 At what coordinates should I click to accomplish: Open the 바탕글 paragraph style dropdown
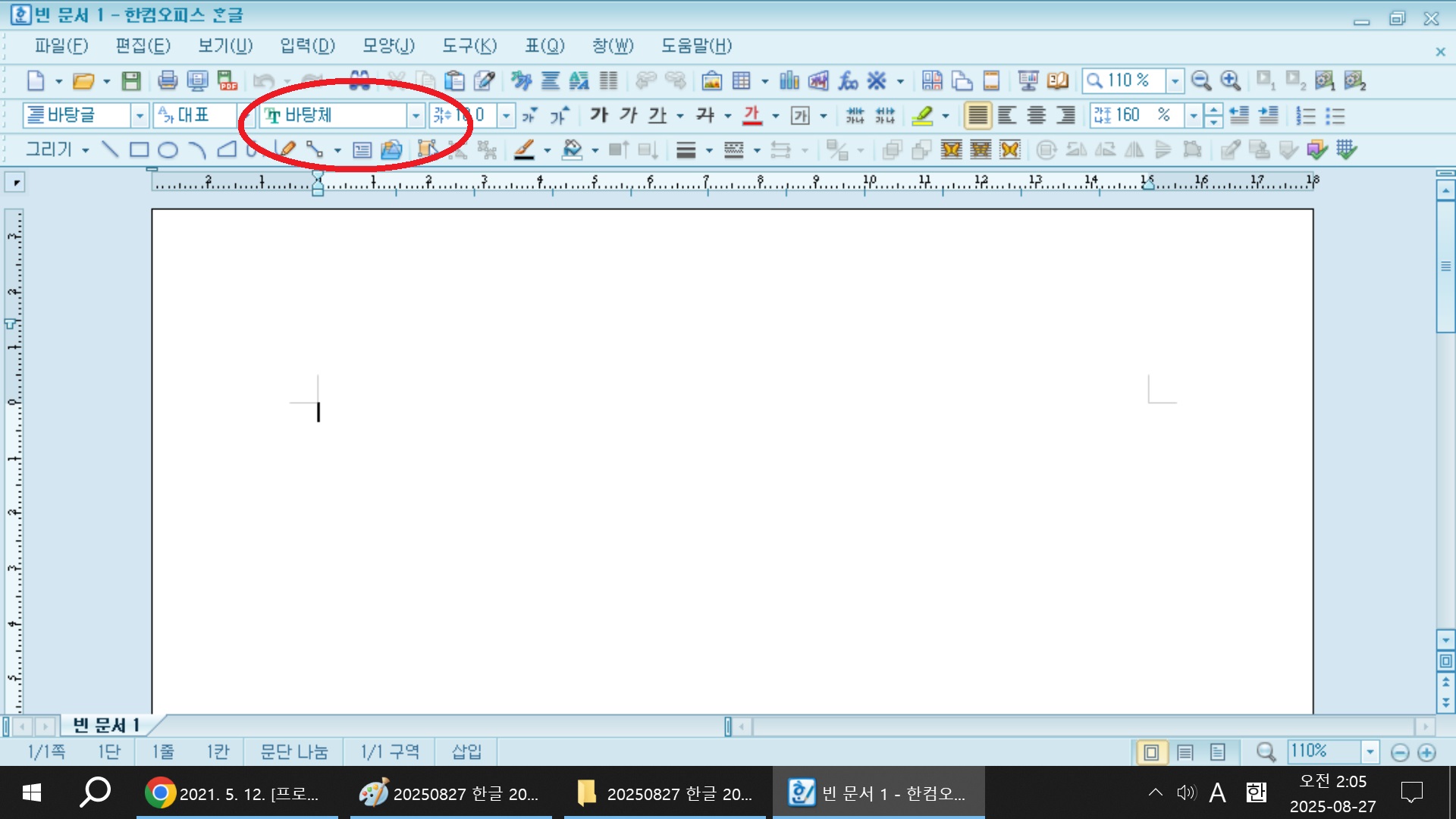(x=140, y=115)
